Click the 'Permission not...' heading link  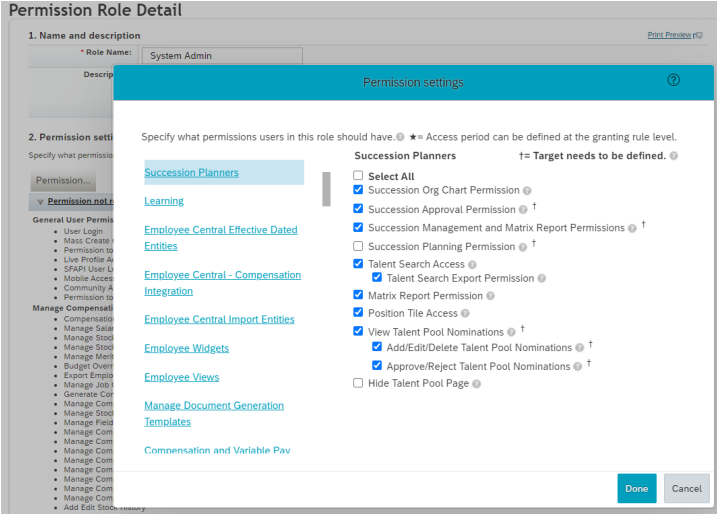(80, 201)
